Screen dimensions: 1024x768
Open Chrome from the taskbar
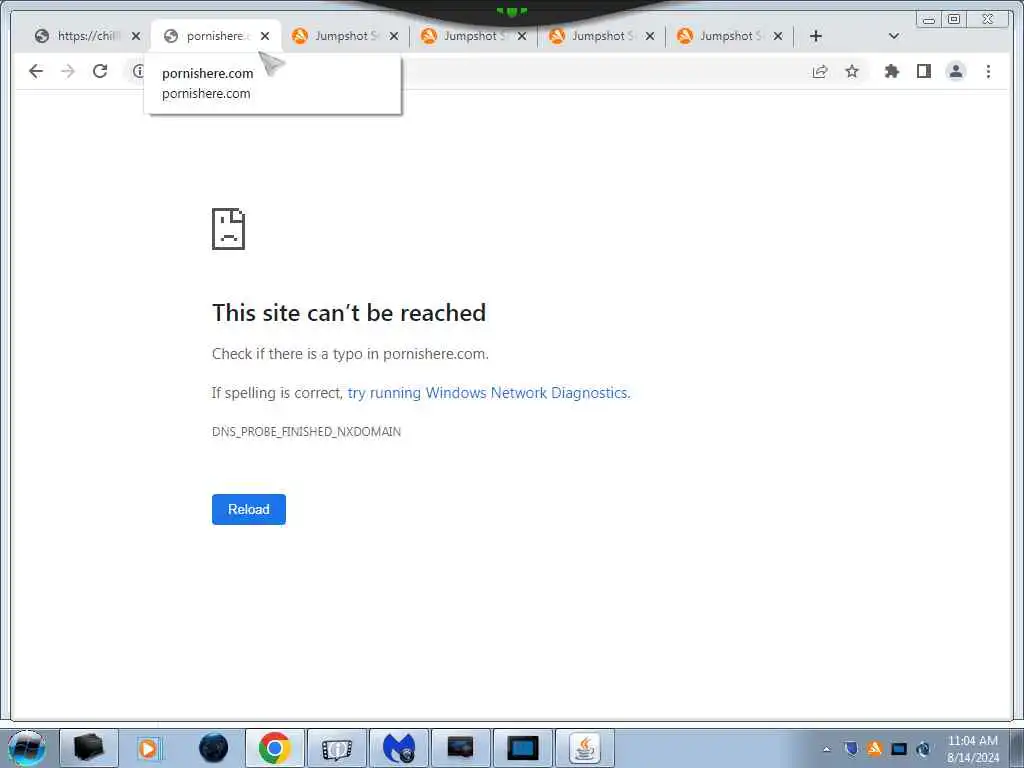pos(274,748)
